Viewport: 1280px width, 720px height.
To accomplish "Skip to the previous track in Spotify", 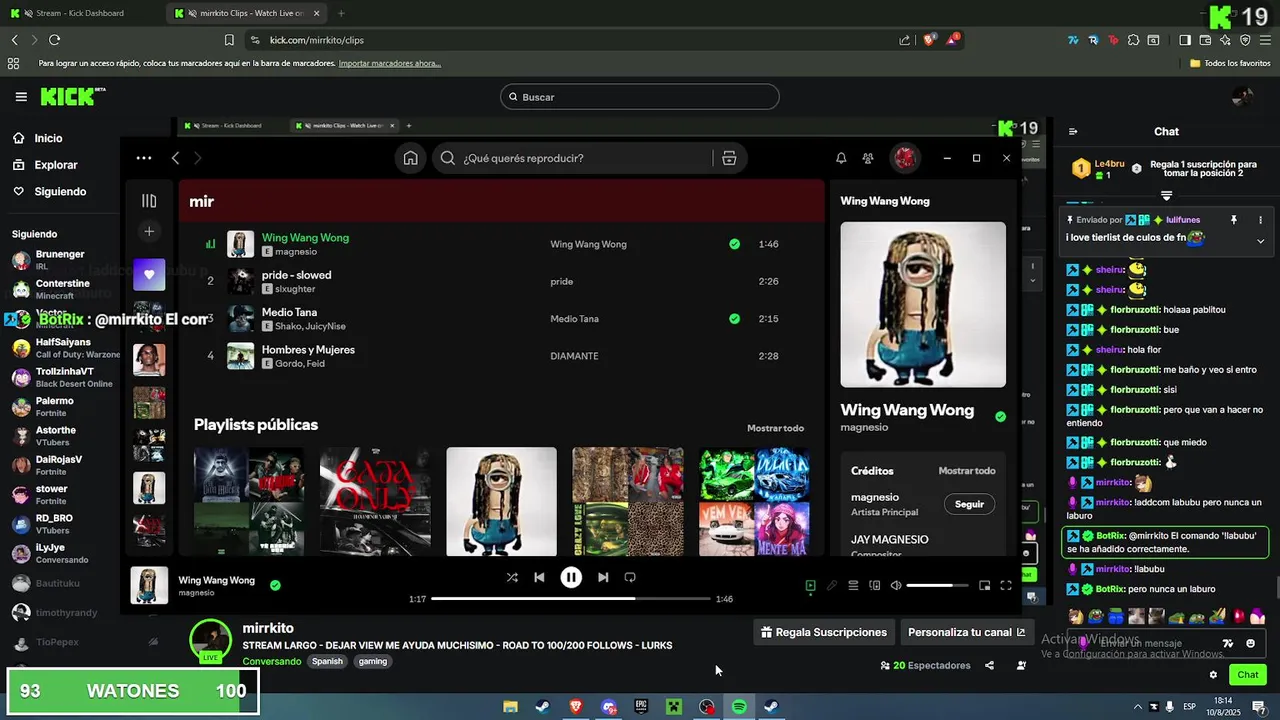I will pos(539,577).
